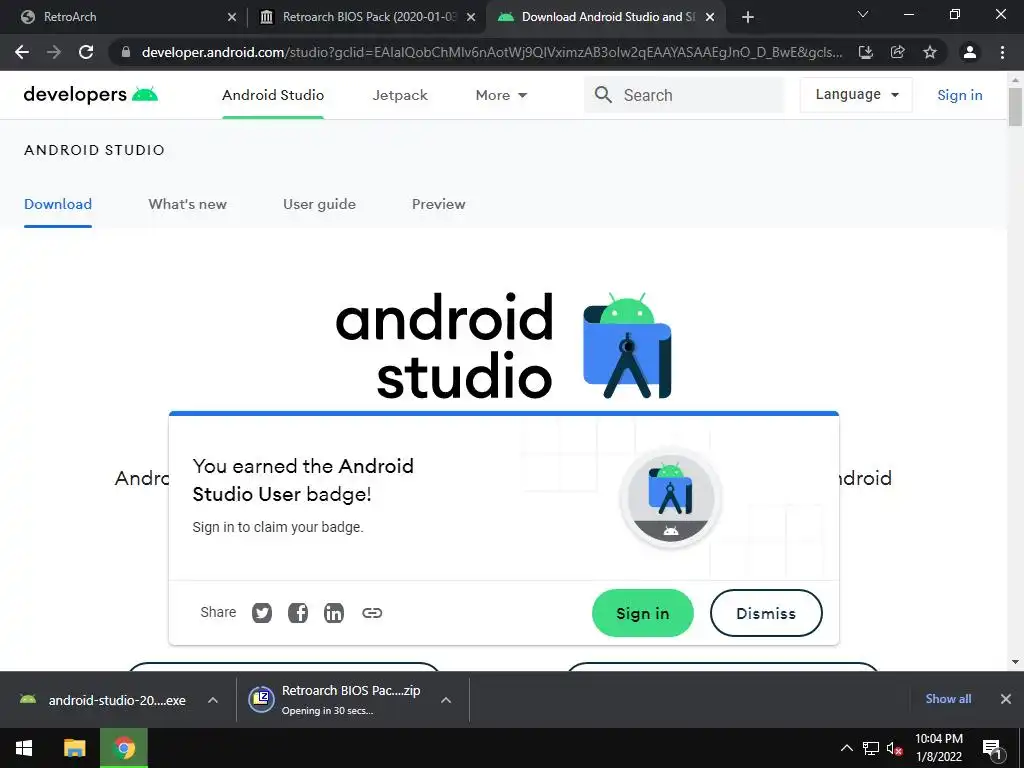Dismiss the badge popup
The height and width of the screenshot is (768, 1024).
[x=766, y=613]
